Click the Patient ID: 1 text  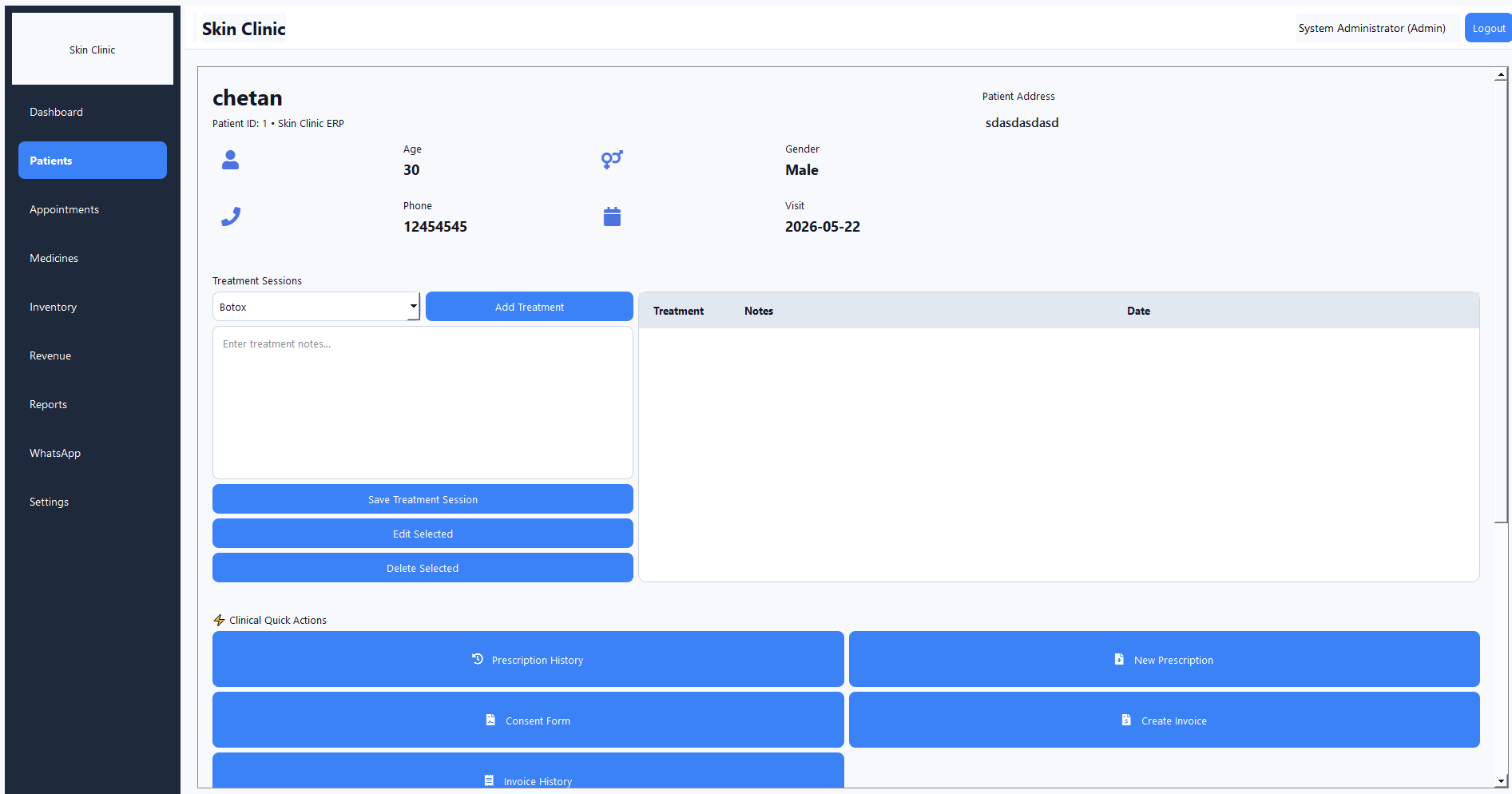pyautogui.click(x=240, y=124)
